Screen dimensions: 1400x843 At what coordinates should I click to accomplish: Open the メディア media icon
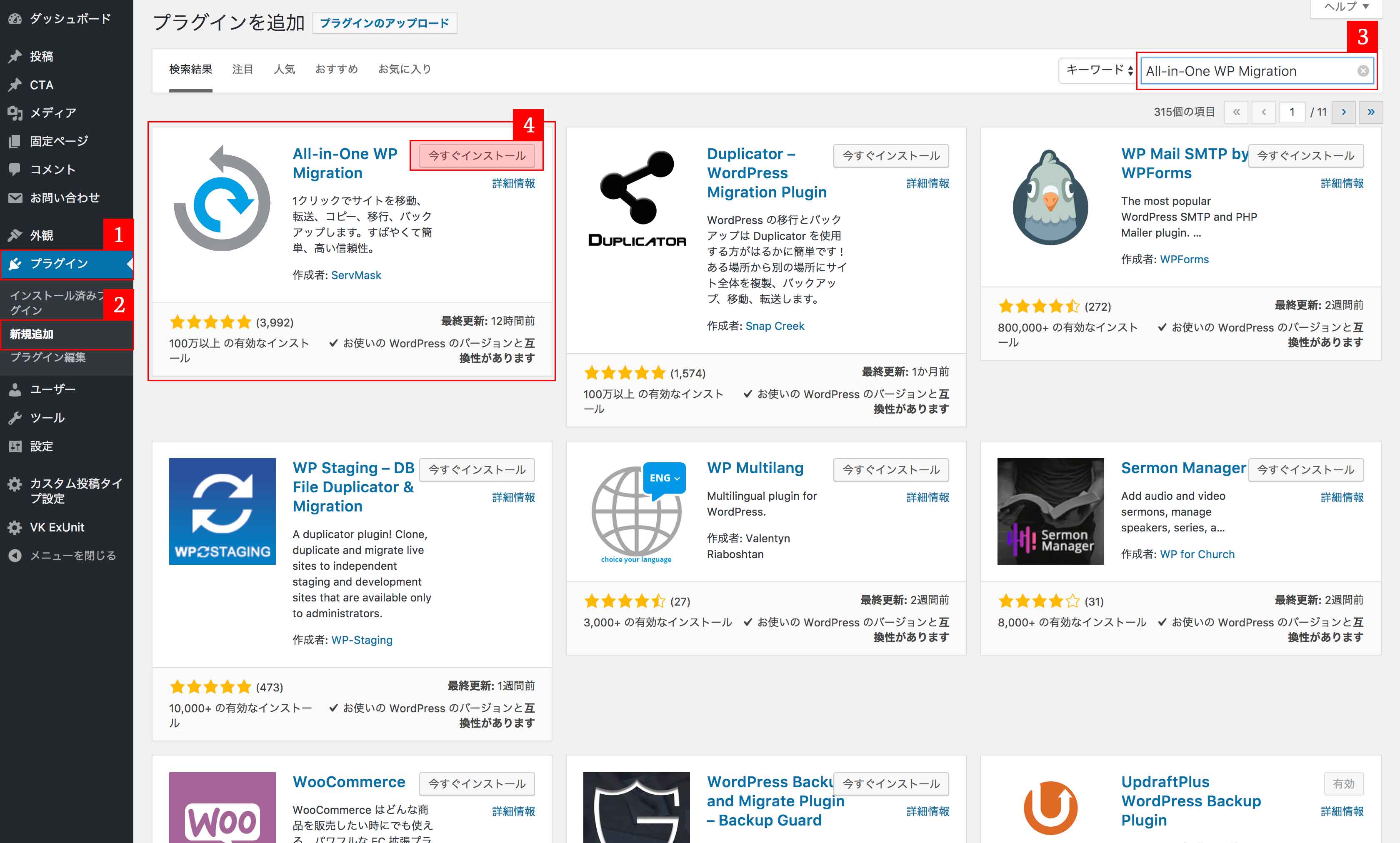click(x=15, y=112)
